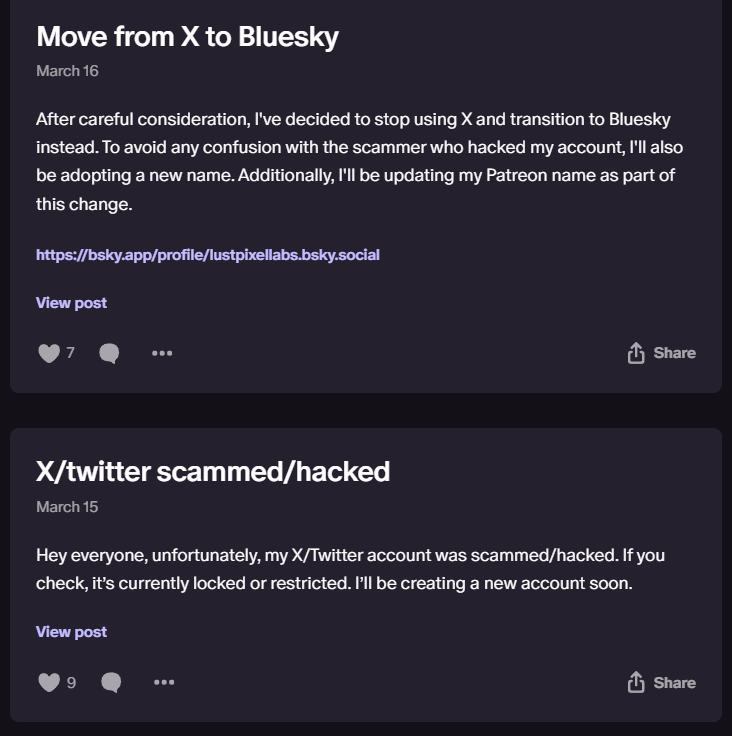
Task: Like the Move from X to Bluesky post
Action: click(x=49, y=353)
